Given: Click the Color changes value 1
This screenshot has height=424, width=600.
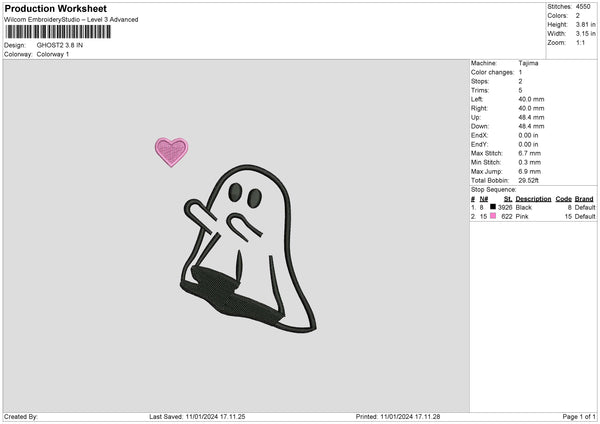Looking at the screenshot, I should click(520, 72).
